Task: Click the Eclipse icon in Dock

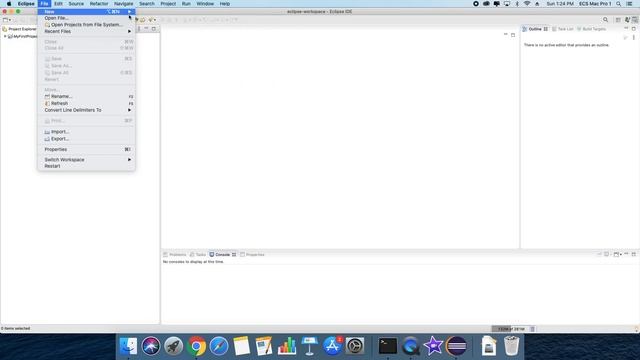Action: point(456,346)
